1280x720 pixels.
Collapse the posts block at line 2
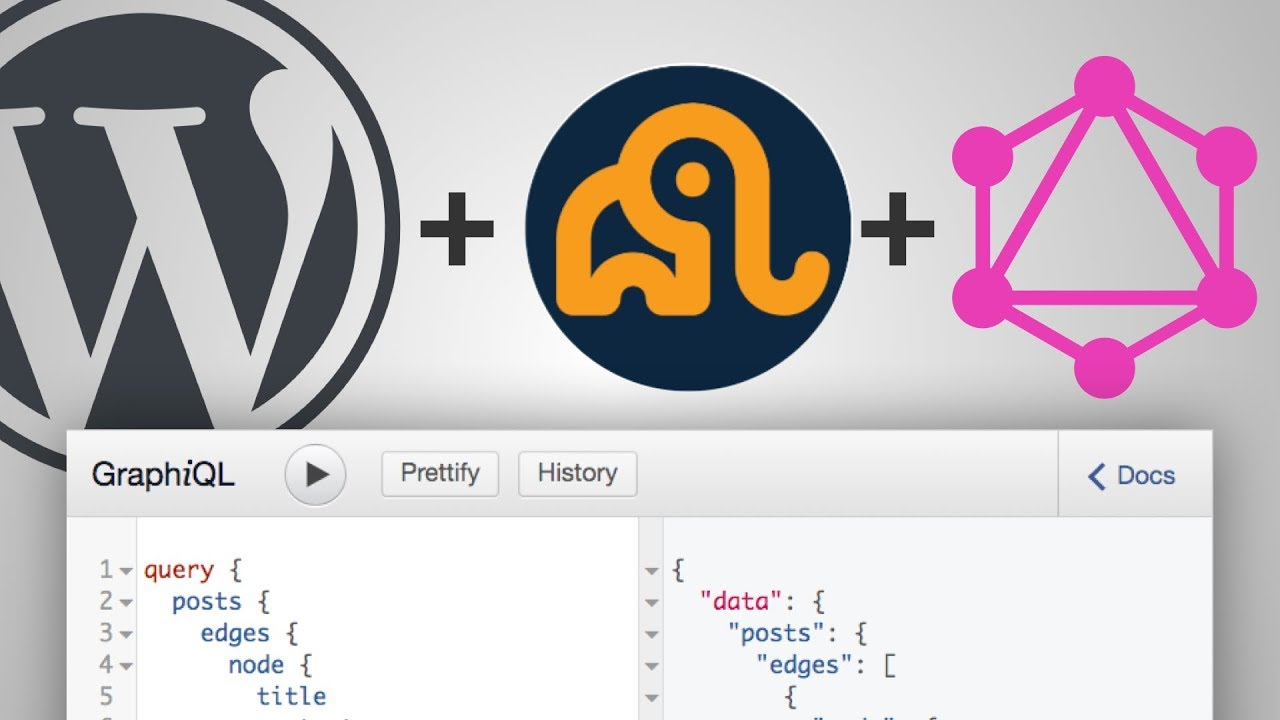(x=126, y=603)
